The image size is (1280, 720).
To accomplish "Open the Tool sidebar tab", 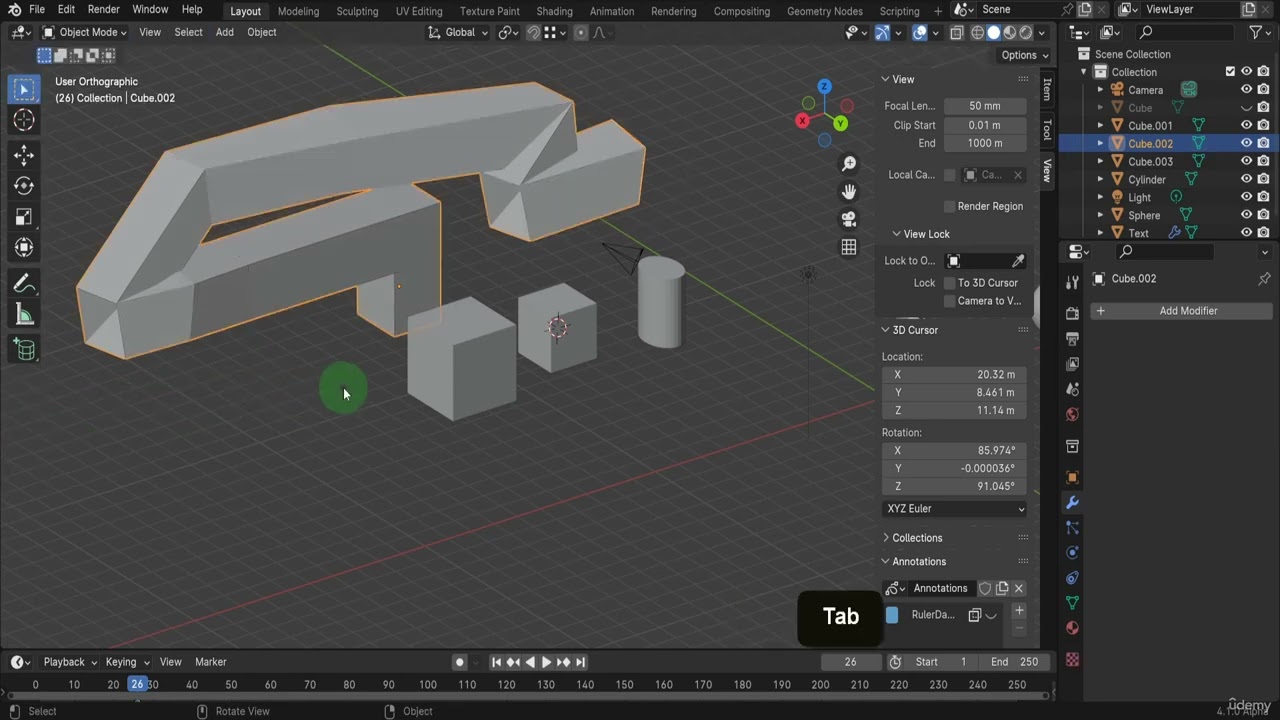I will (x=1047, y=130).
